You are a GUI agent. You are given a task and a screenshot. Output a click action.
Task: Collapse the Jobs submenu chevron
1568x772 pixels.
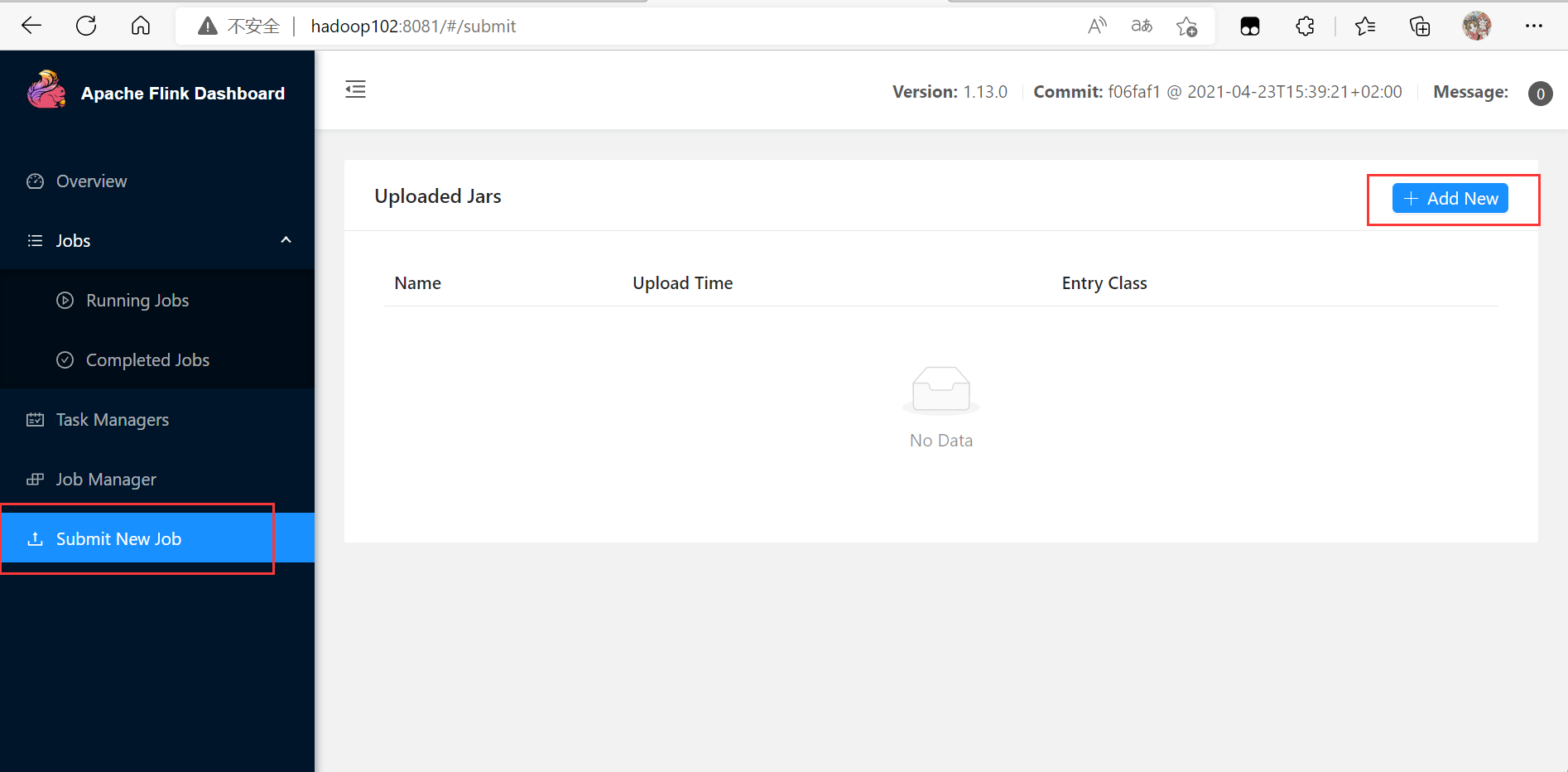tap(286, 240)
